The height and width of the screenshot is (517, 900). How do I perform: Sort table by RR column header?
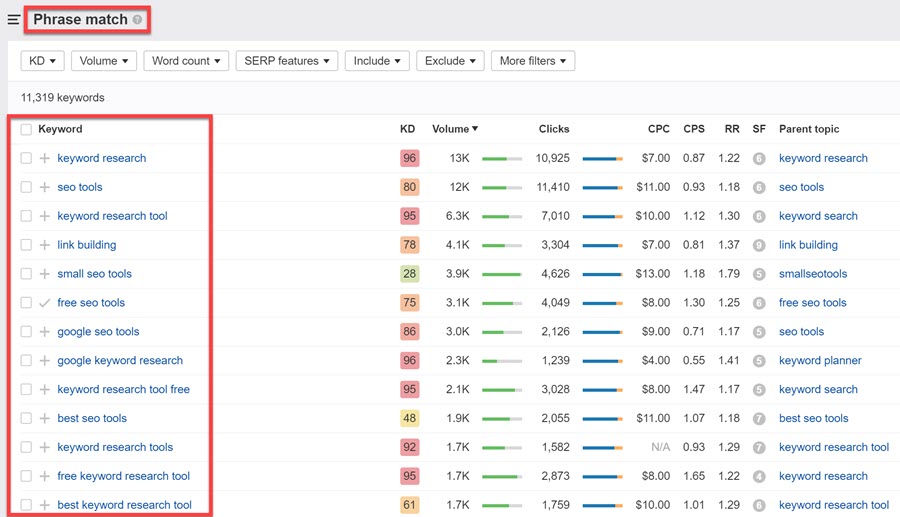click(x=732, y=129)
